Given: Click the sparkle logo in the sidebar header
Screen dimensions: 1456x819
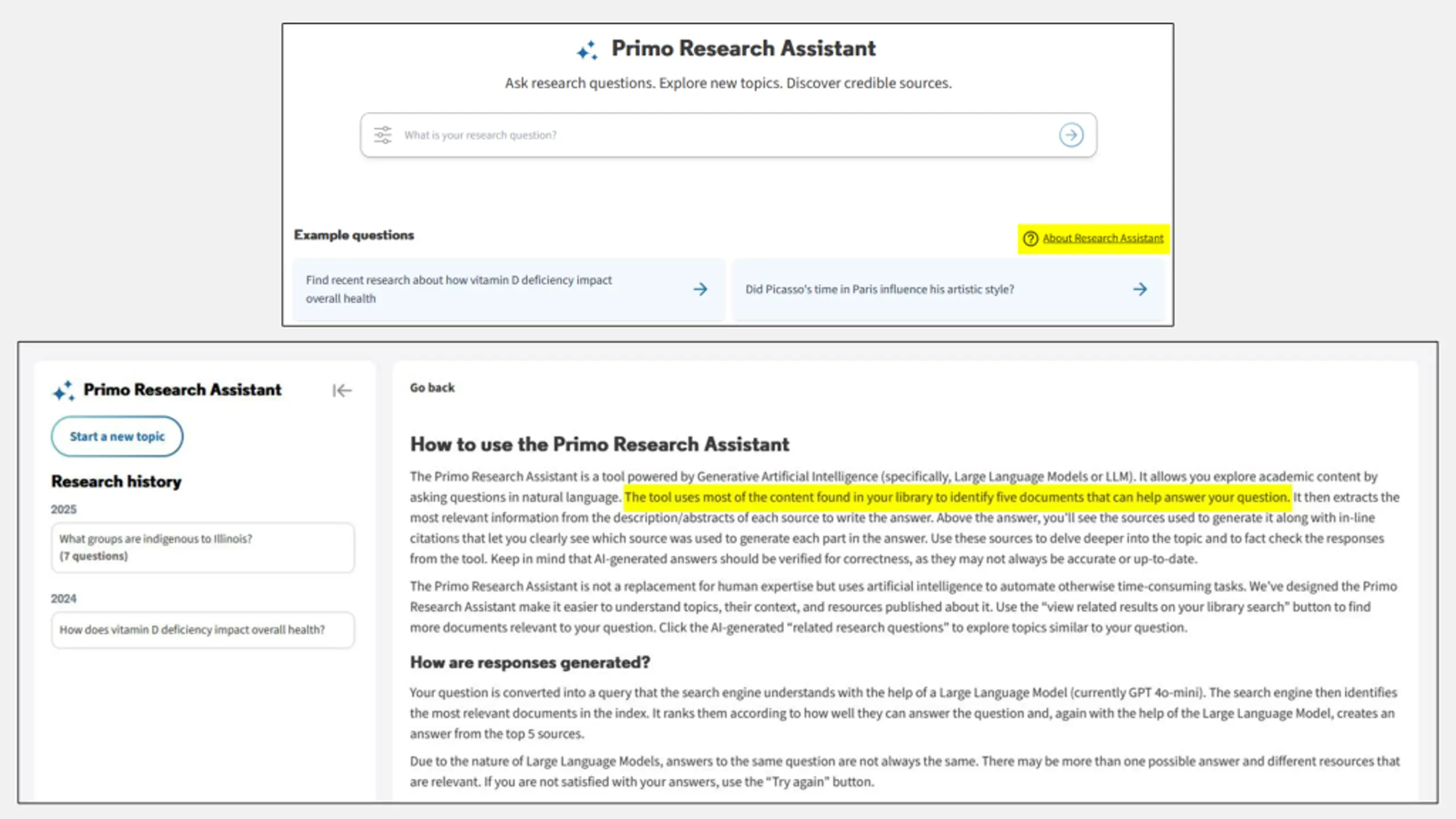Looking at the screenshot, I should click(x=64, y=391).
